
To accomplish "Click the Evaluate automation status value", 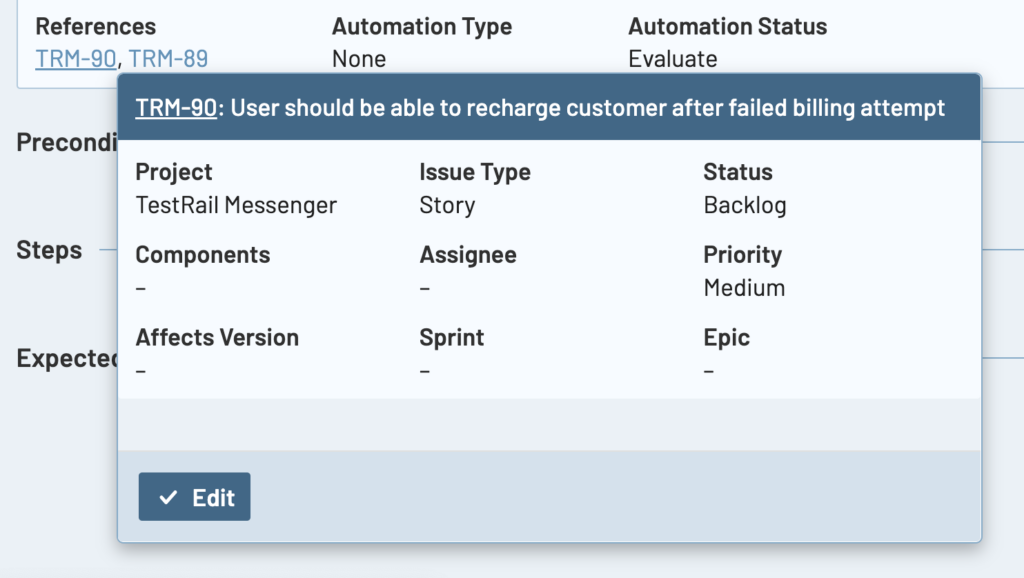I will [672, 59].
